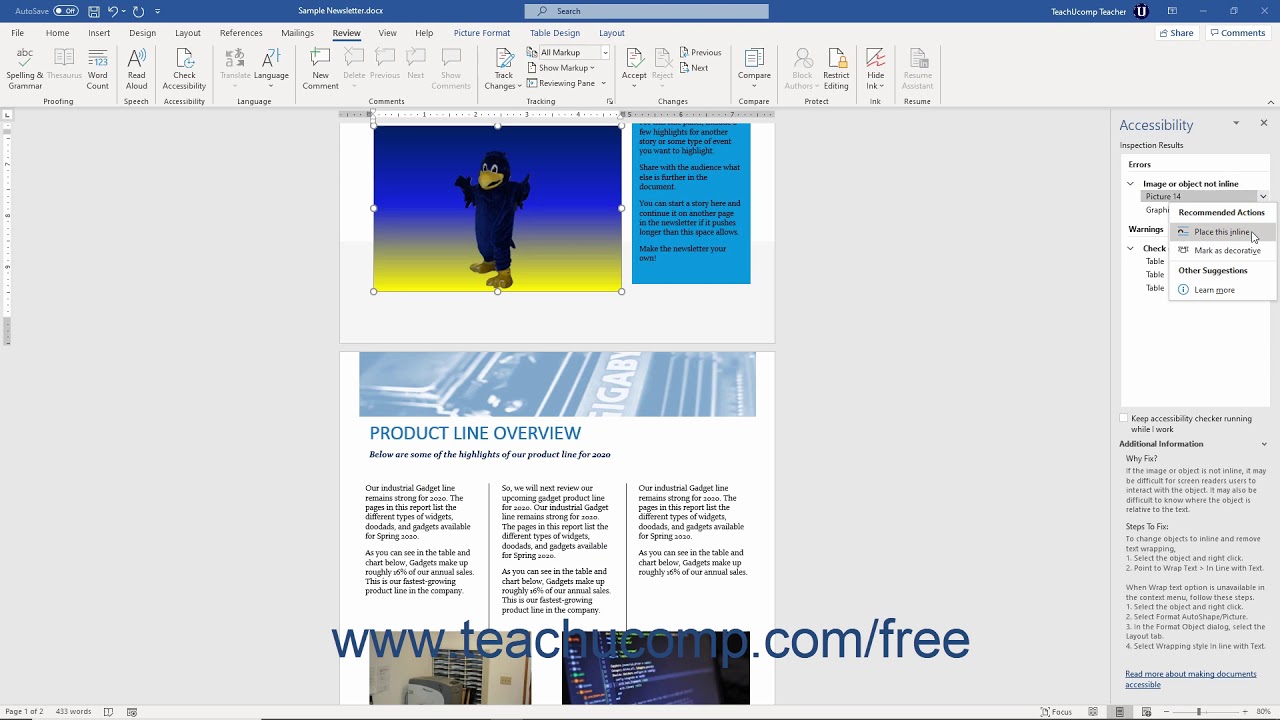
Task: Collapse the Image or object not inline group
Action: [1130, 184]
